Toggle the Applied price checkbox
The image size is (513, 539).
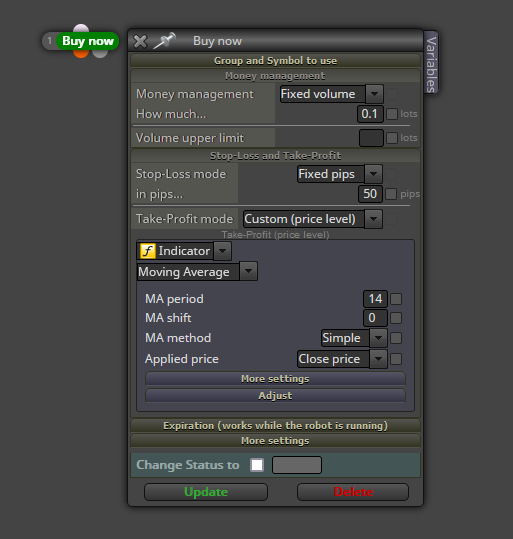(x=396, y=359)
